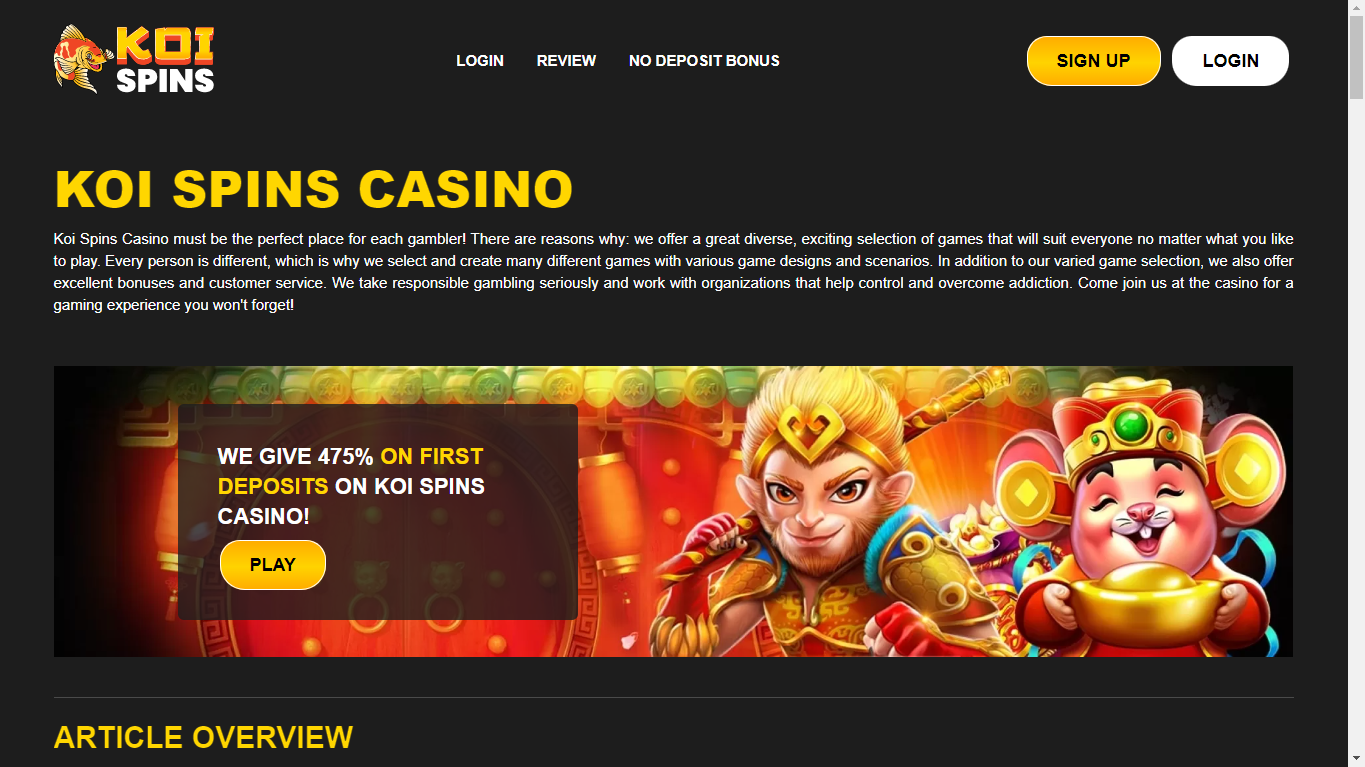1365x767 pixels.
Task: Click the intro paragraph about Koi Spins
Action: click(673, 272)
